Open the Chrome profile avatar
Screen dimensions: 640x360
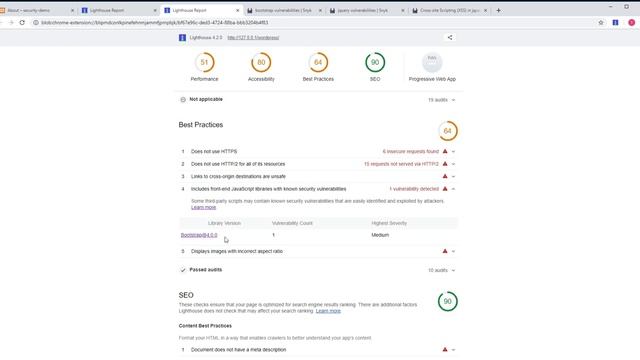click(631, 23)
